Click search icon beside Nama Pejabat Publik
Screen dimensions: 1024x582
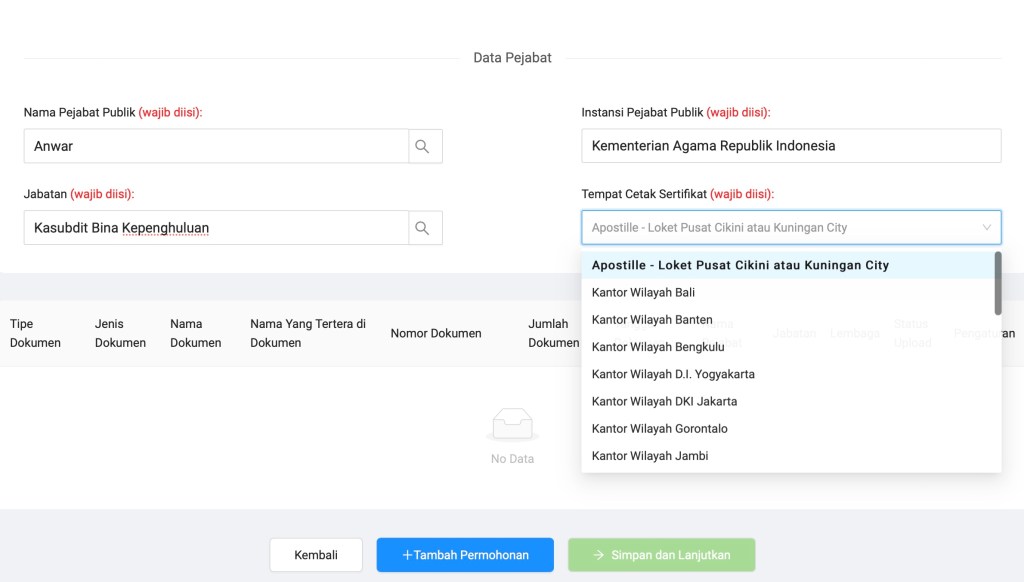[x=422, y=146]
